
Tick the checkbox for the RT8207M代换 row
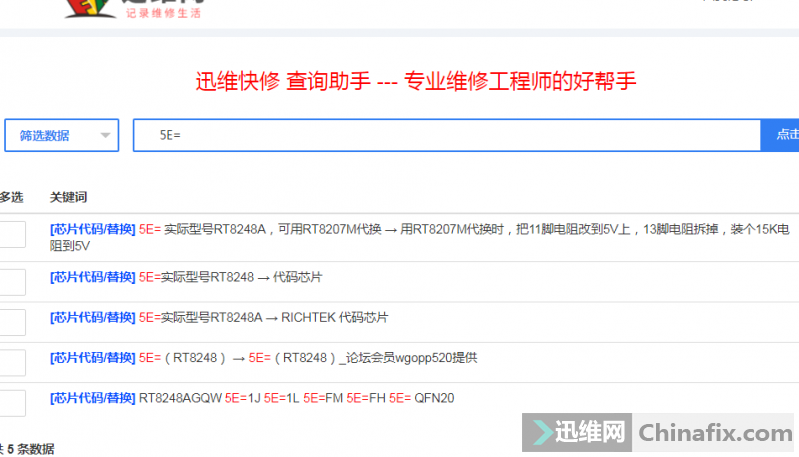(x=12, y=234)
